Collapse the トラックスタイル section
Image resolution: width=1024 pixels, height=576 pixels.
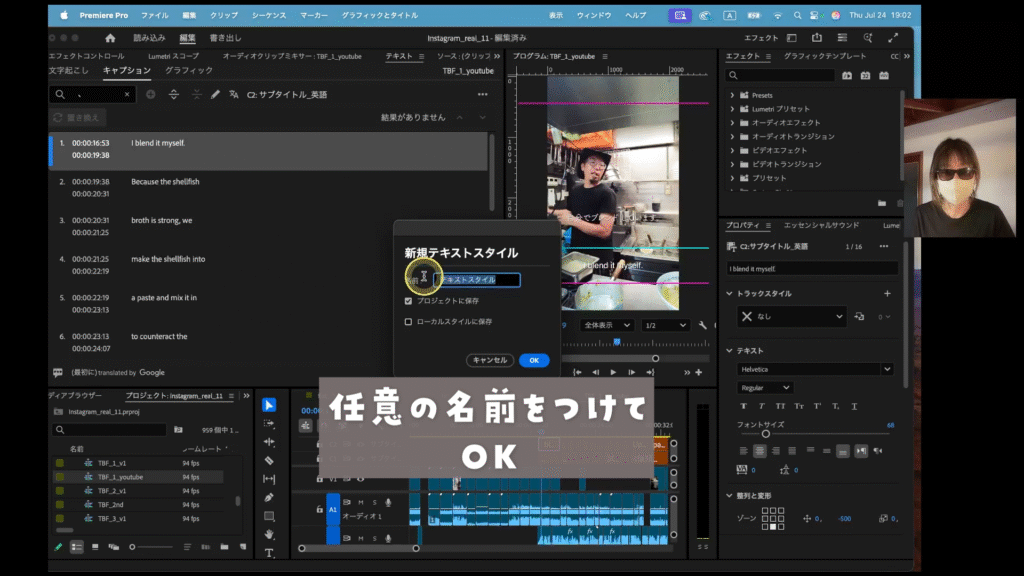coord(729,294)
